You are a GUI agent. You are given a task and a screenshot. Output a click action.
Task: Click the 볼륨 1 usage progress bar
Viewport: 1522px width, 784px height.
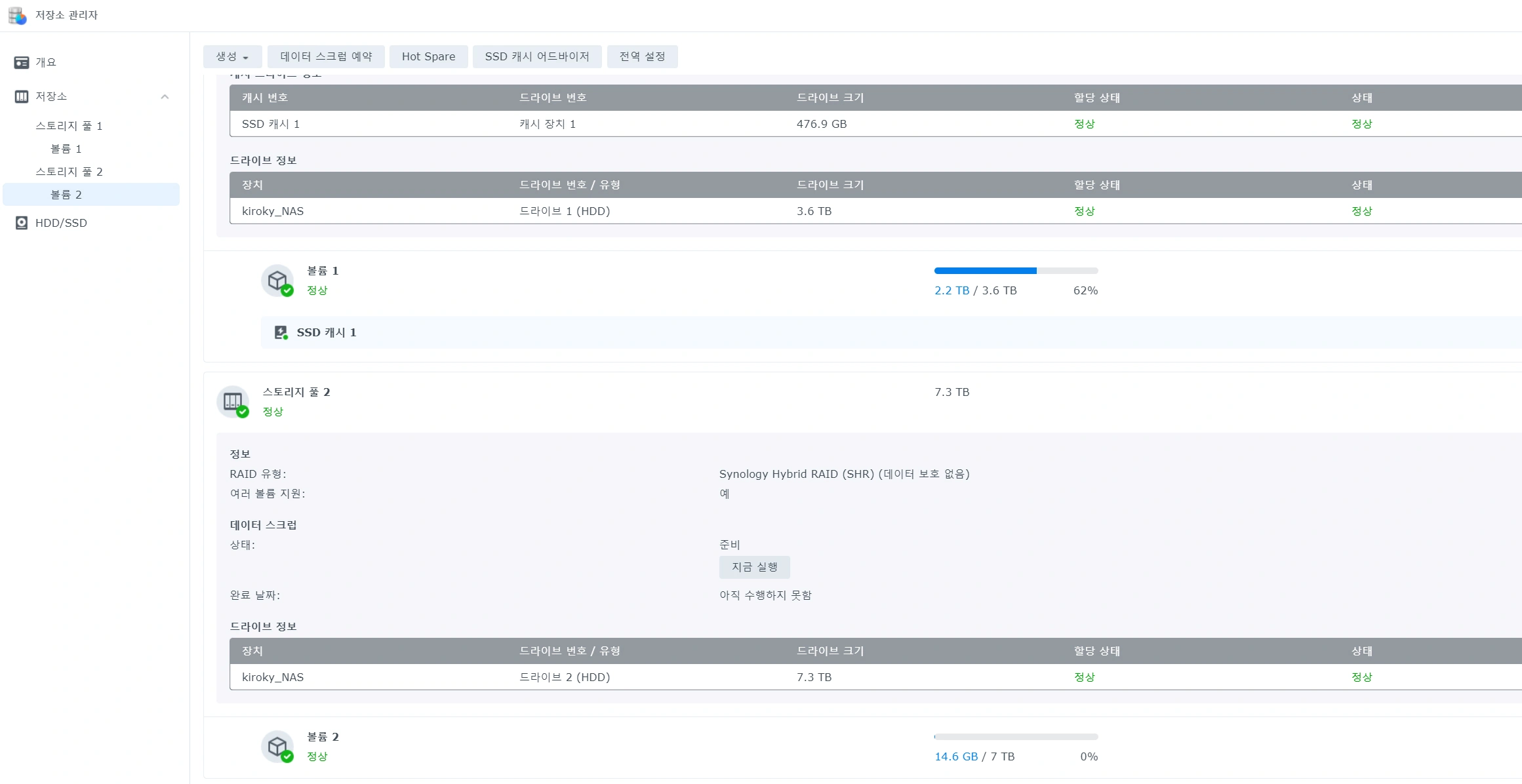tap(1015, 271)
